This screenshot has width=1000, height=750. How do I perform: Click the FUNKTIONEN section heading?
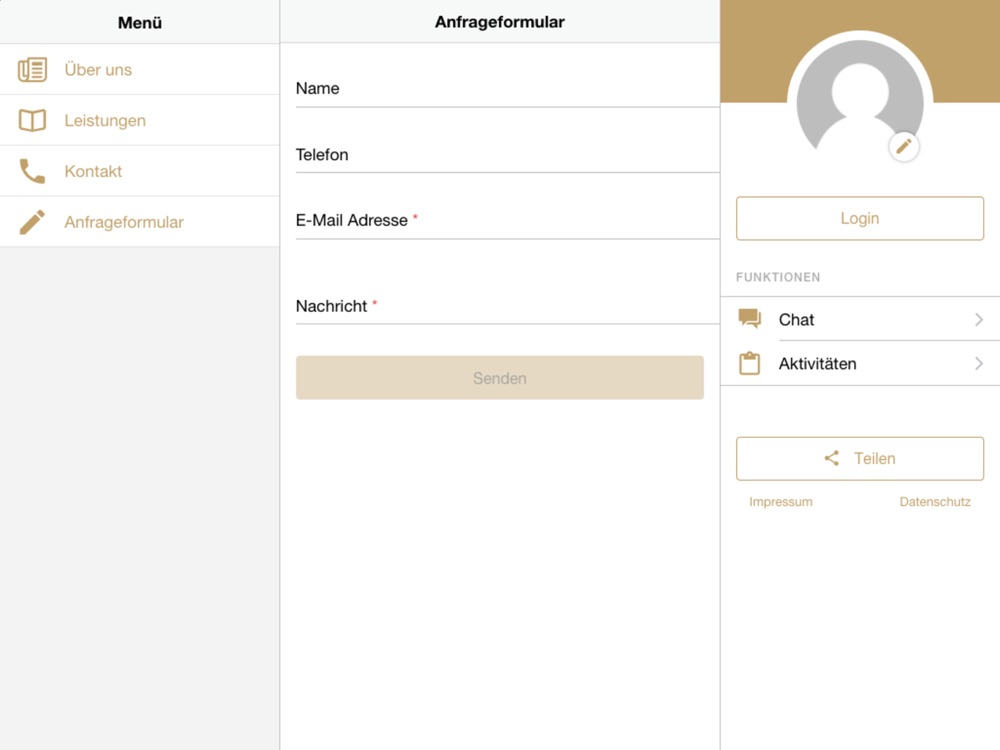pos(778,277)
